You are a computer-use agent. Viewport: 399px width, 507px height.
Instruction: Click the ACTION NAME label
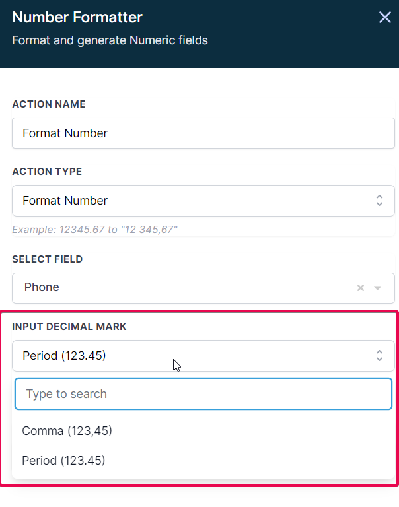pos(49,104)
